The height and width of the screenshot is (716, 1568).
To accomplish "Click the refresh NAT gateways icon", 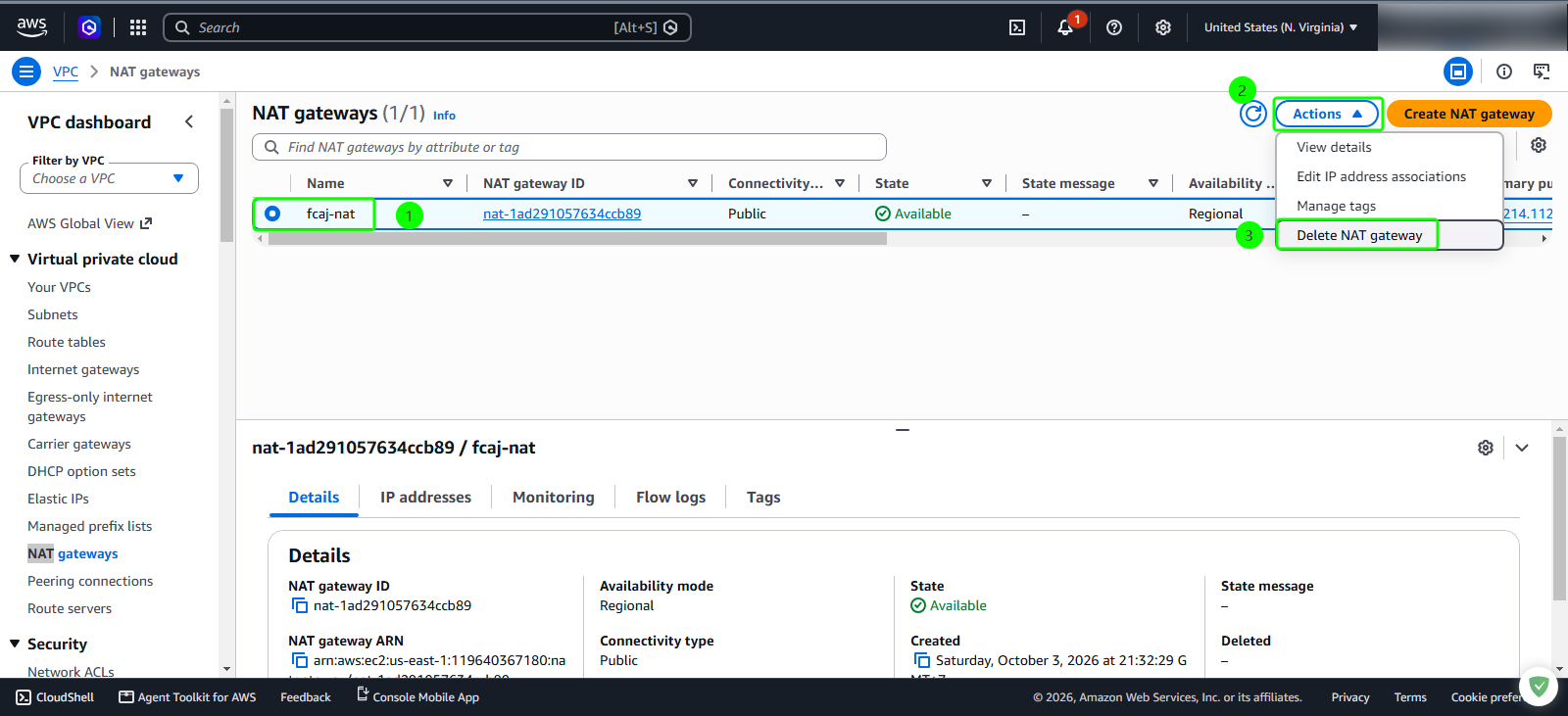I will point(1252,114).
